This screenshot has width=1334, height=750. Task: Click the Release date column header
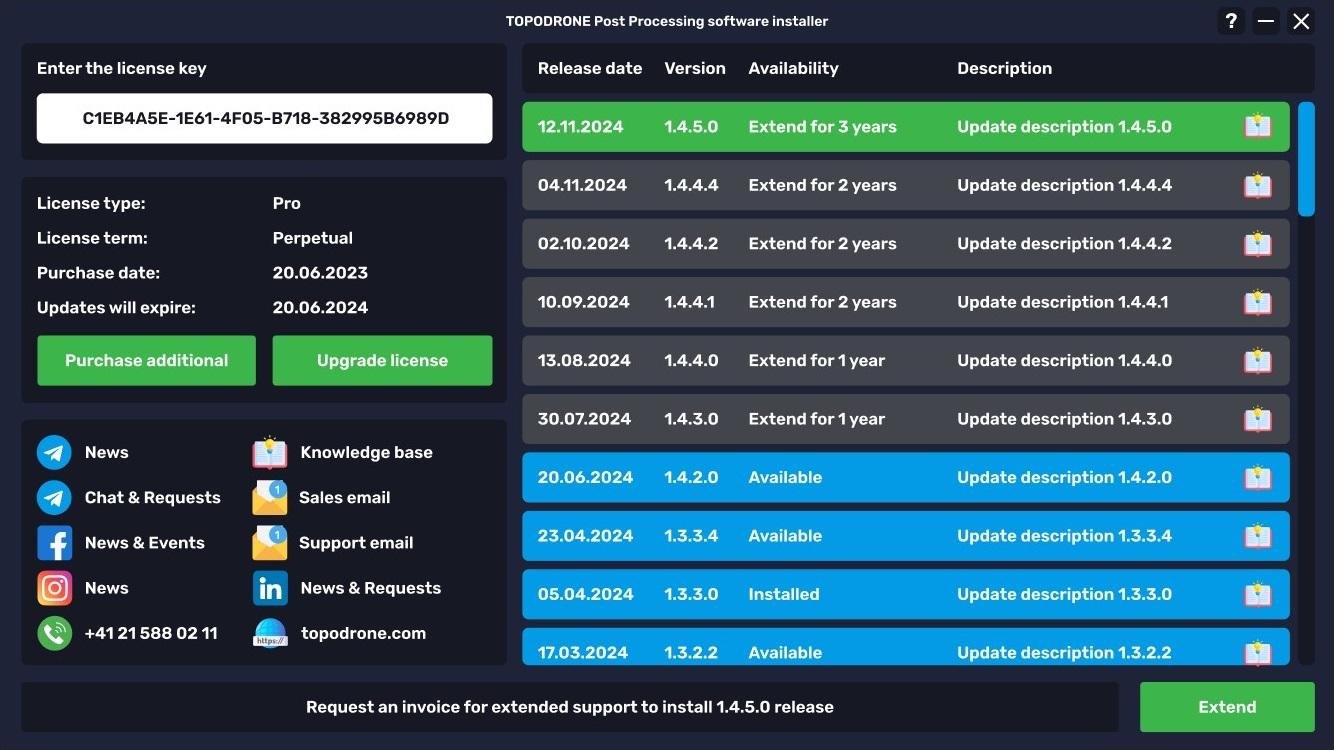click(x=590, y=68)
